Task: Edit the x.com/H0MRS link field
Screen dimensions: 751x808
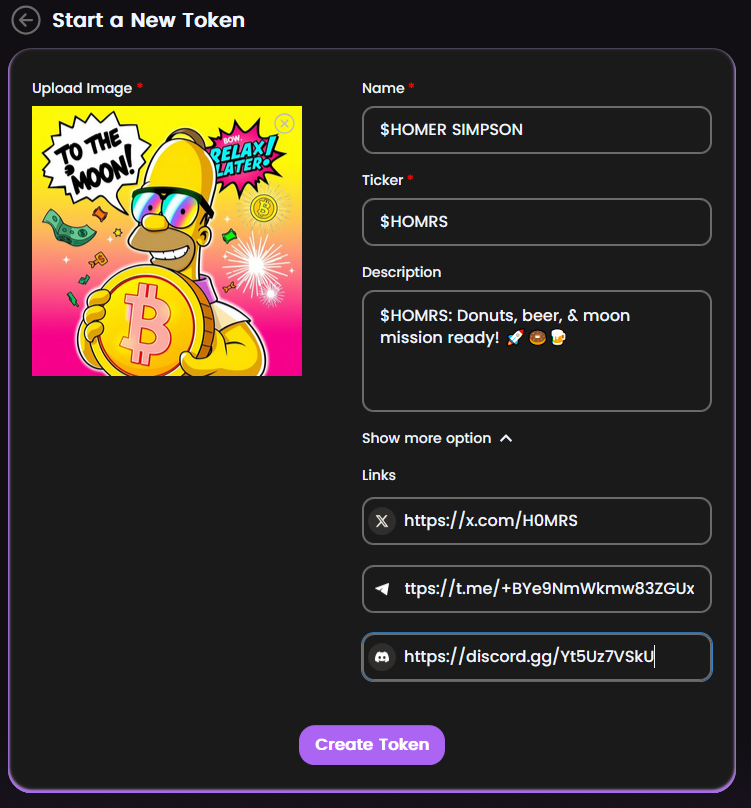Action: click(537, 521)
